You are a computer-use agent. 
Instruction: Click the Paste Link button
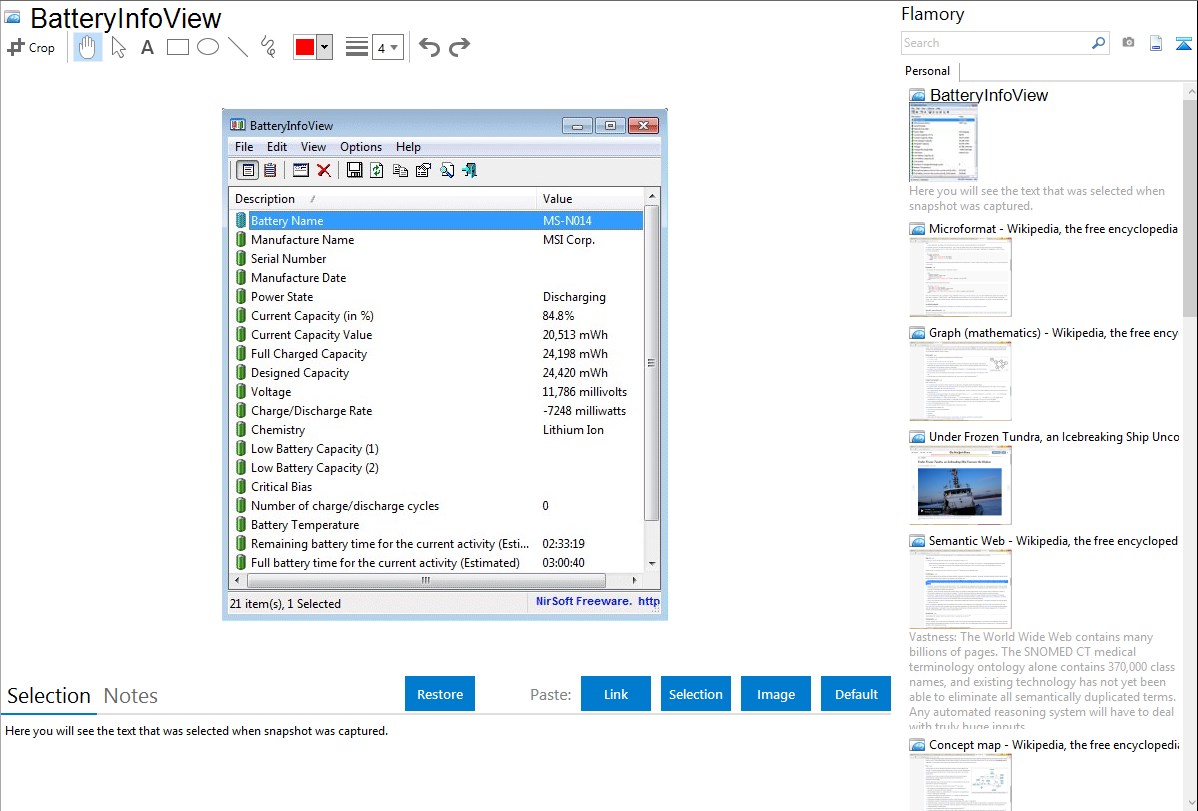(616, 694)
